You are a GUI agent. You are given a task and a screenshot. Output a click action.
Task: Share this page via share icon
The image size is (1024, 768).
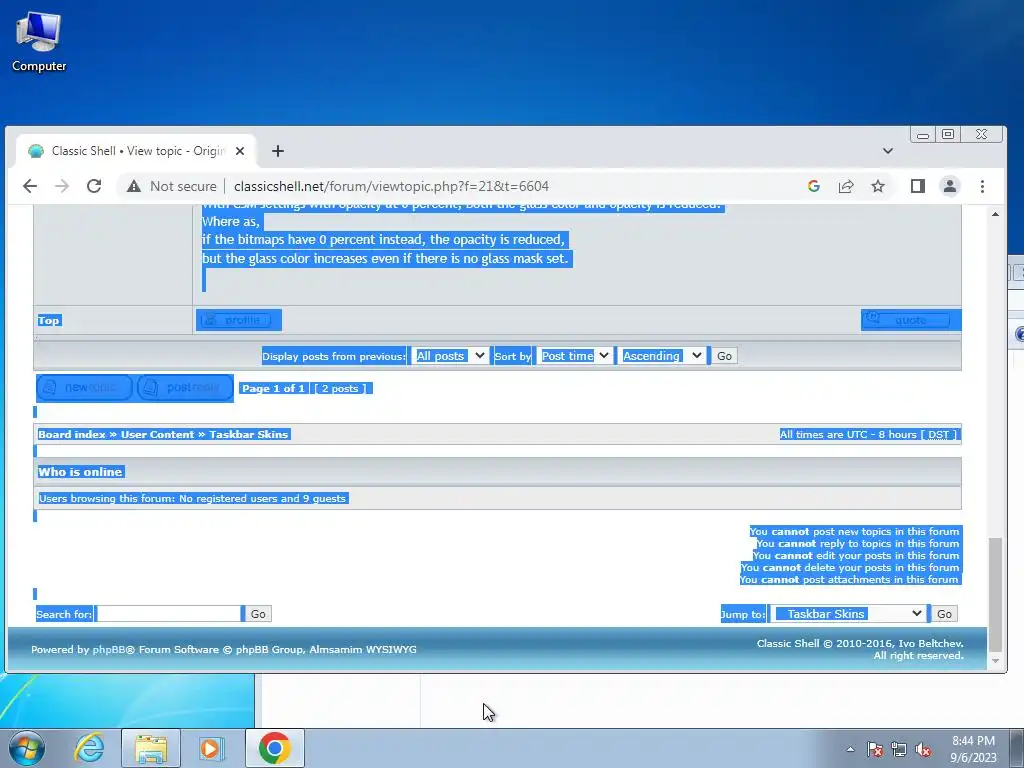point(846,186)
